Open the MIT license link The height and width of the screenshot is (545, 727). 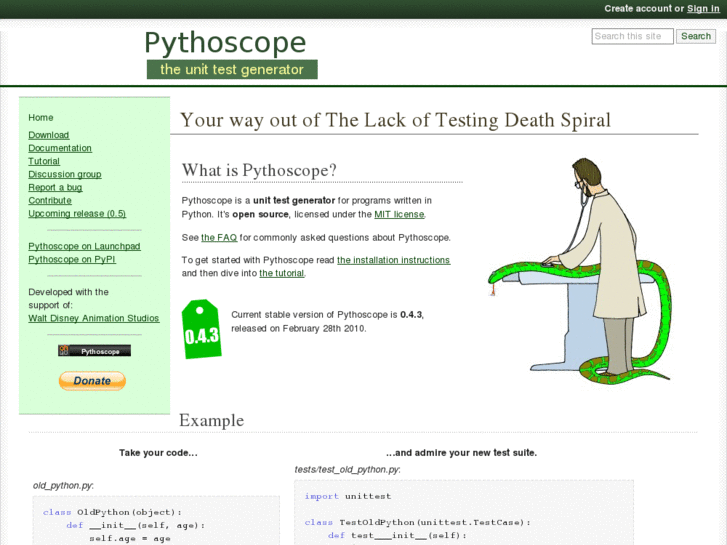click(x=399, y=214)
